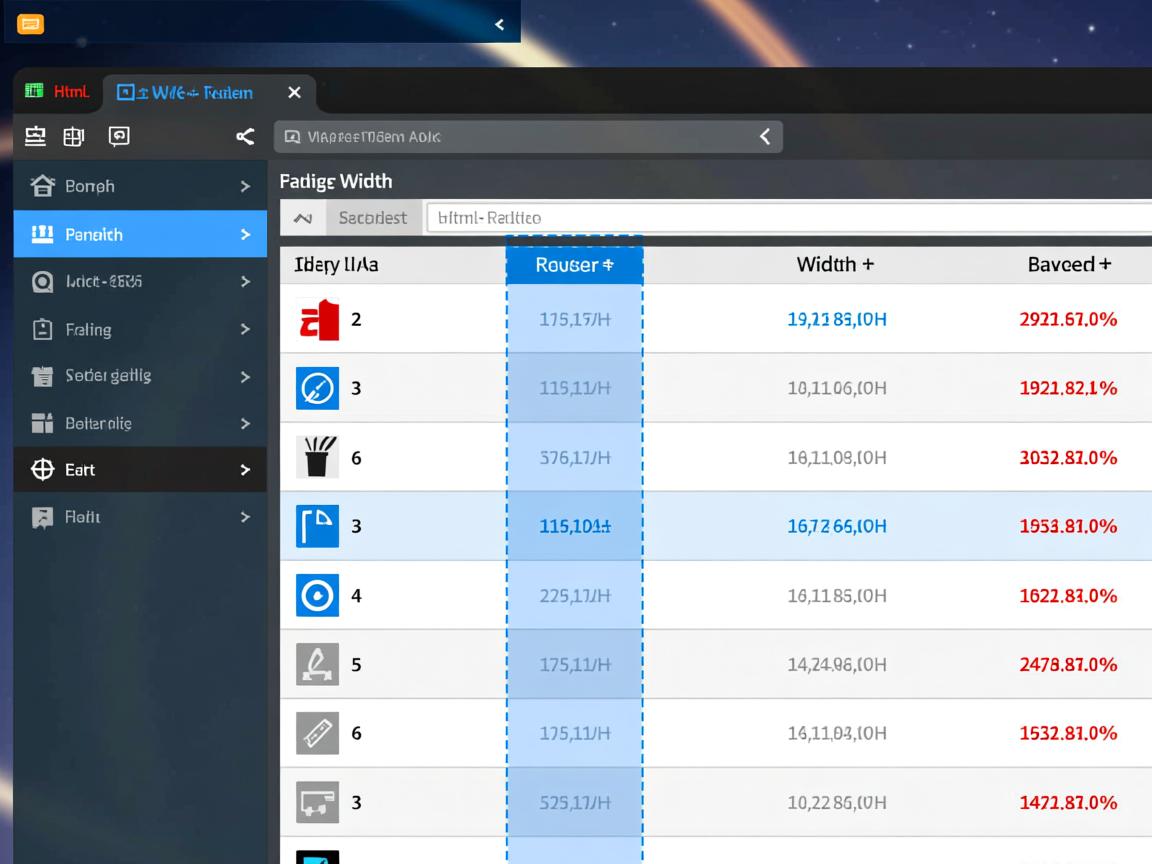Click the gray lamp icon in row 5
The height and width of the screenshot is (864, 1152).
tap(318, 665)
